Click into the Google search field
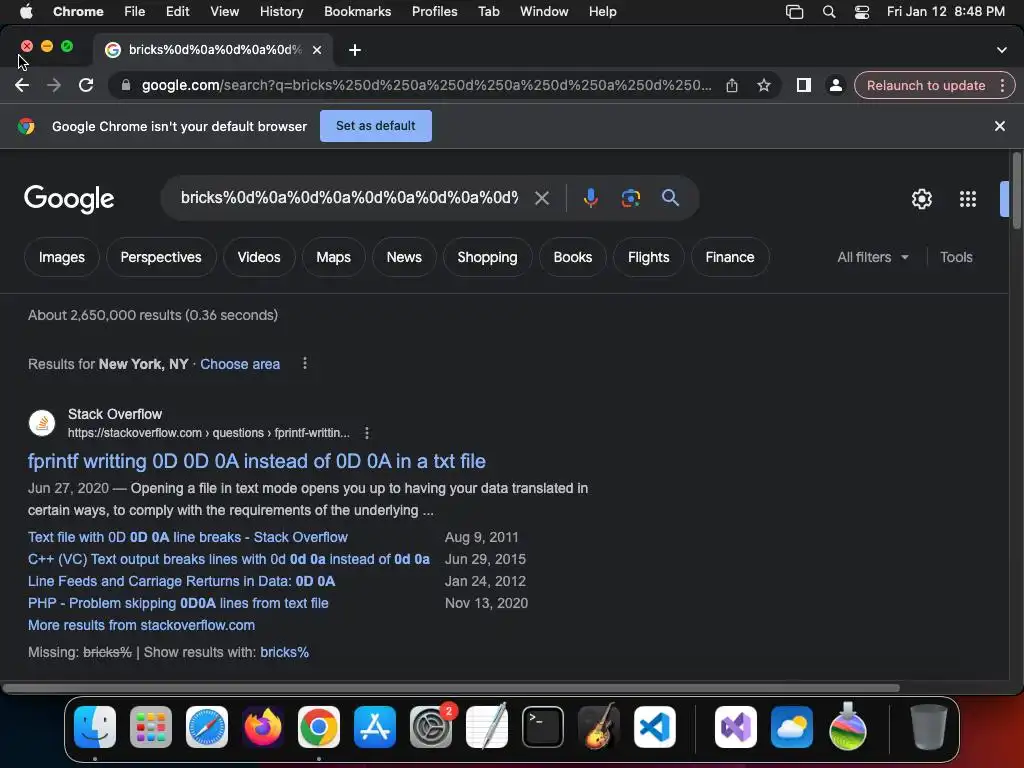Image resolution: width=1024 pixels, height=768 pixels. pyautogui.click(x=349, y=198)
